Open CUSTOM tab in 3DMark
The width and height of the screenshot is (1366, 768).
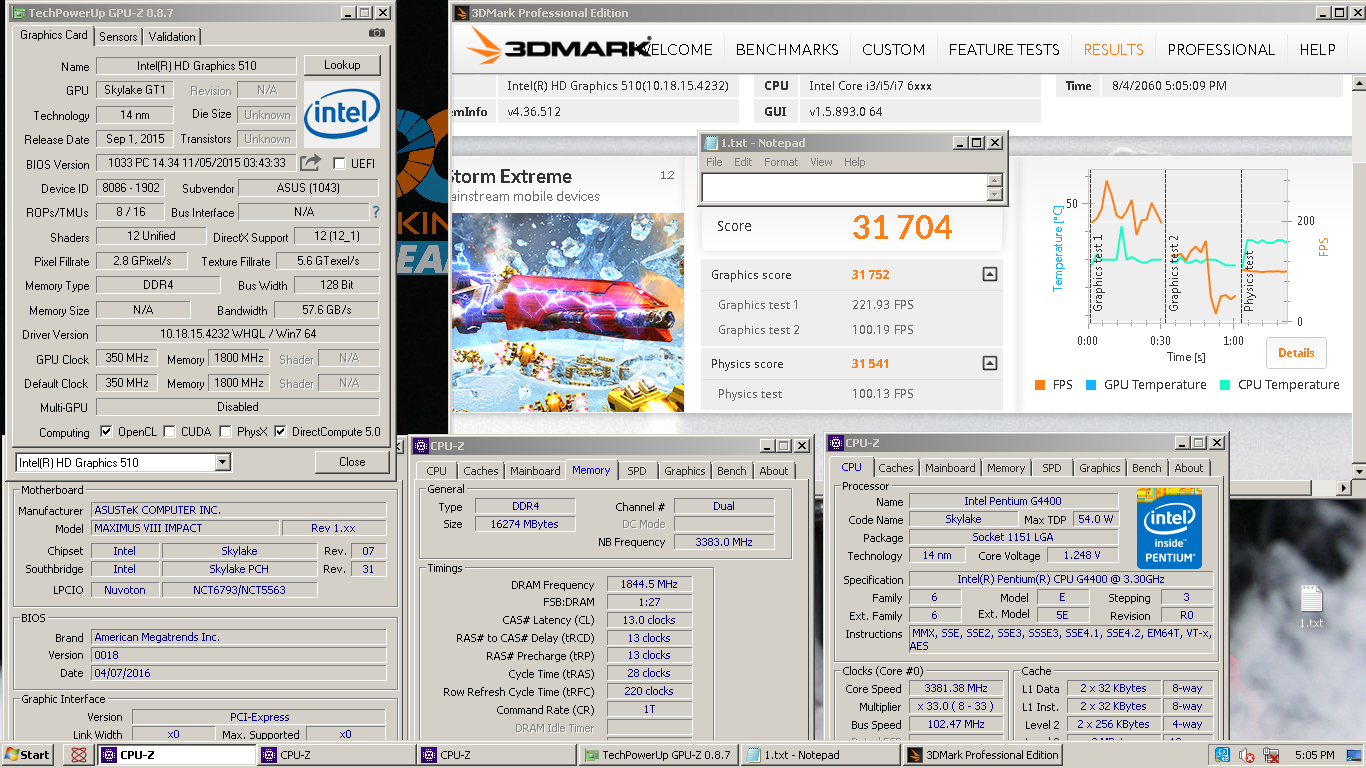point(893,50)
